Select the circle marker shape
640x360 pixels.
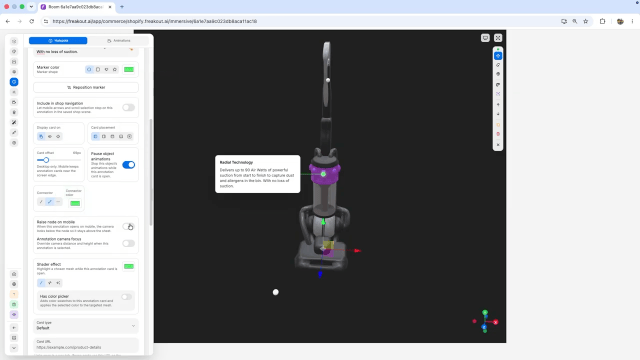(x=89, y=69)
